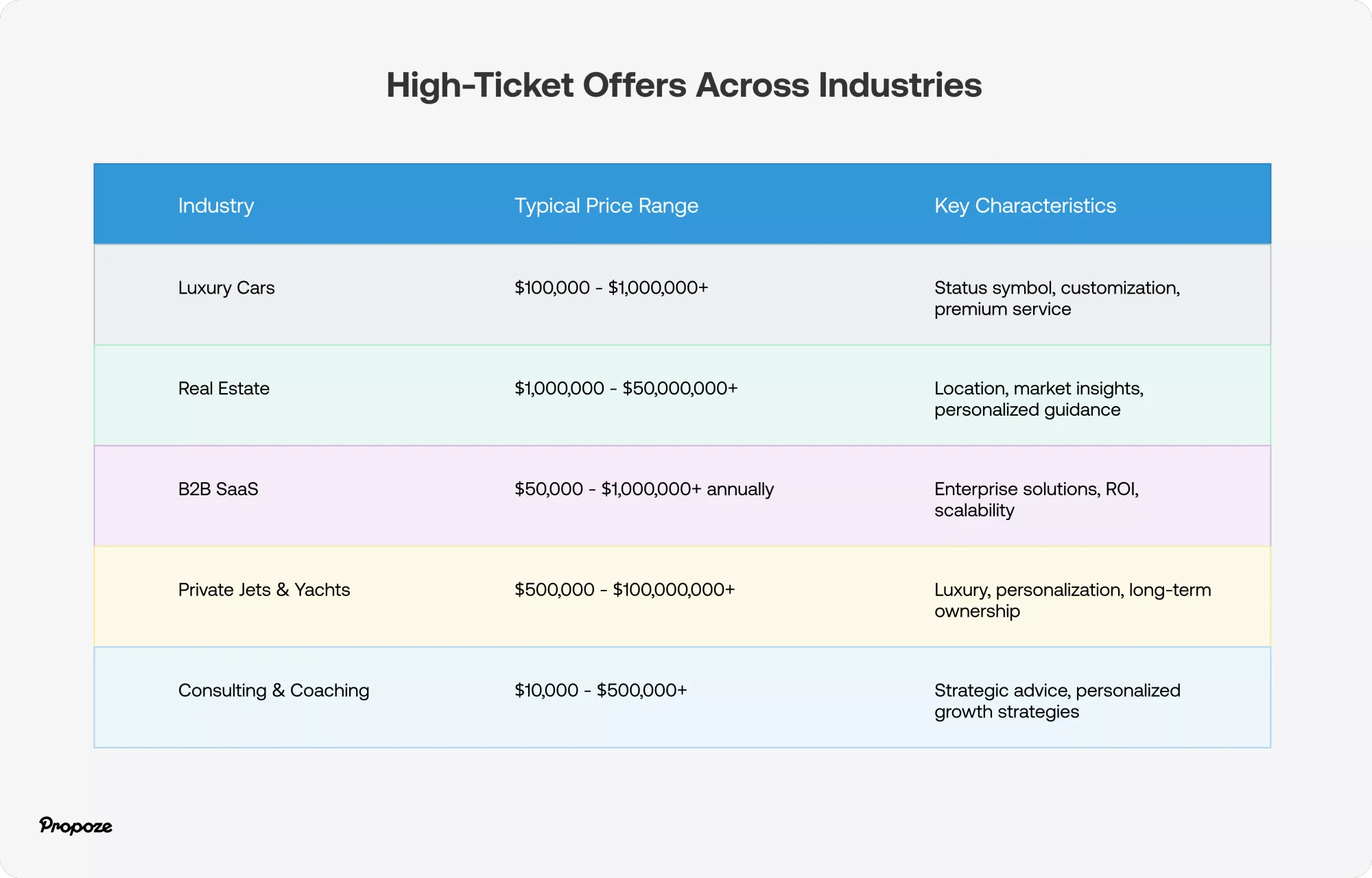Select the 'Typical Price Range' column header
The height and width of the screenshot is (878, 1372).
pos(606,206)
